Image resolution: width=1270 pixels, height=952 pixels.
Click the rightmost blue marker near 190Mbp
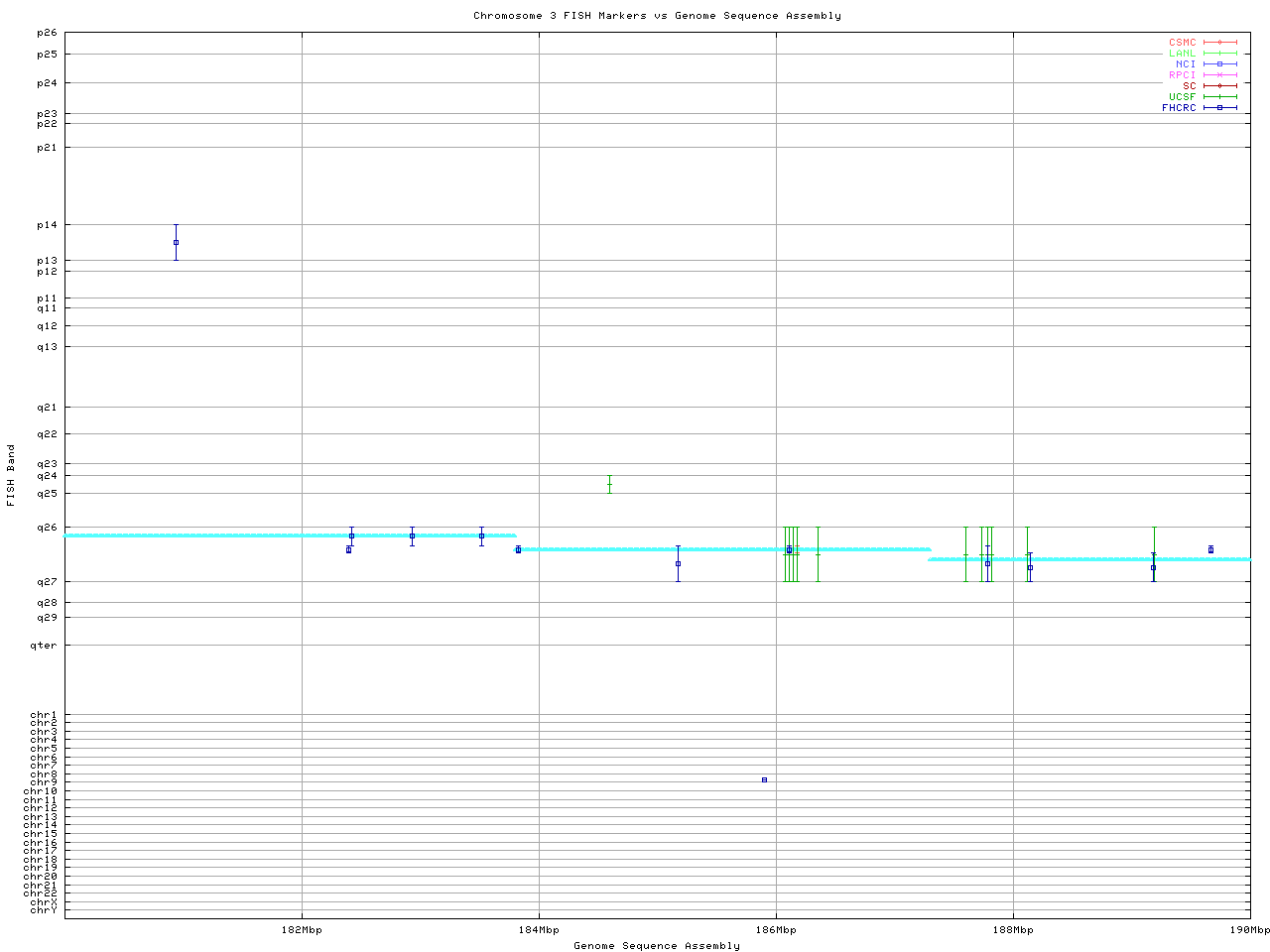coord(1210,549)
